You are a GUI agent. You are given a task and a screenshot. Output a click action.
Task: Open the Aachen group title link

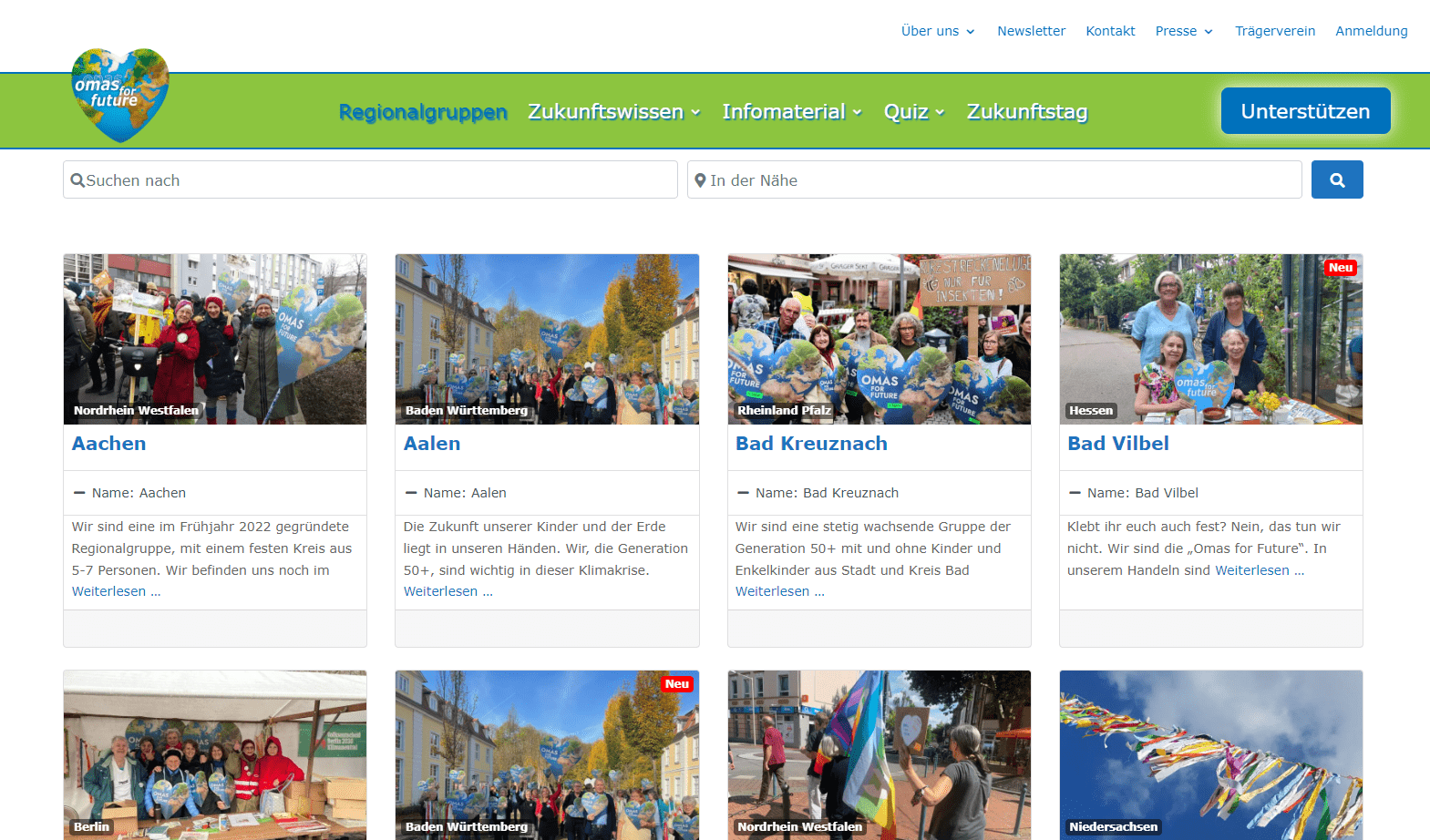click(x=109, y=444)
